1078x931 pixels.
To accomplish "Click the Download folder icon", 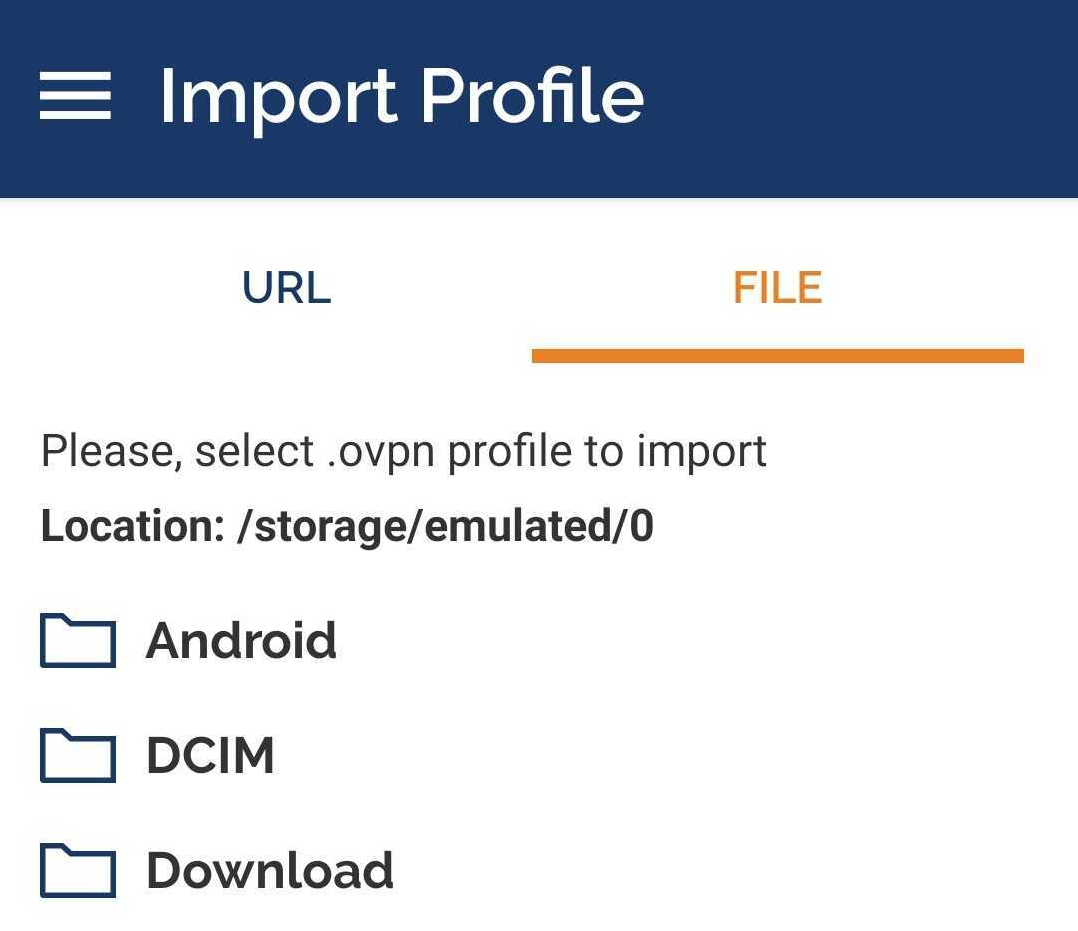I will point(78,870).
